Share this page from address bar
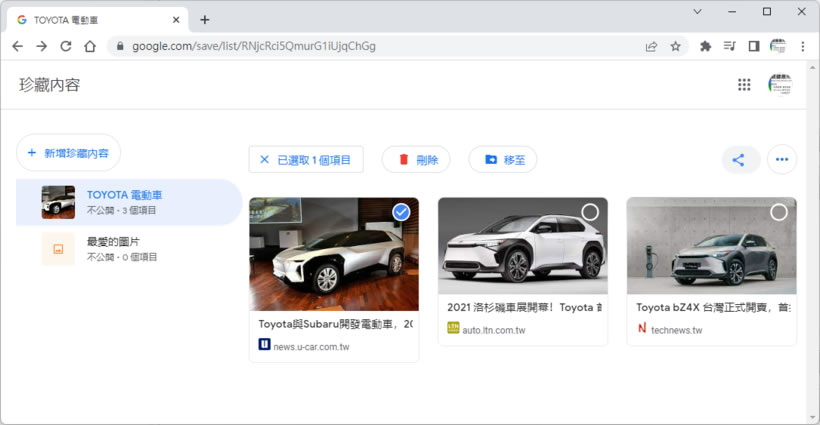 651,47
